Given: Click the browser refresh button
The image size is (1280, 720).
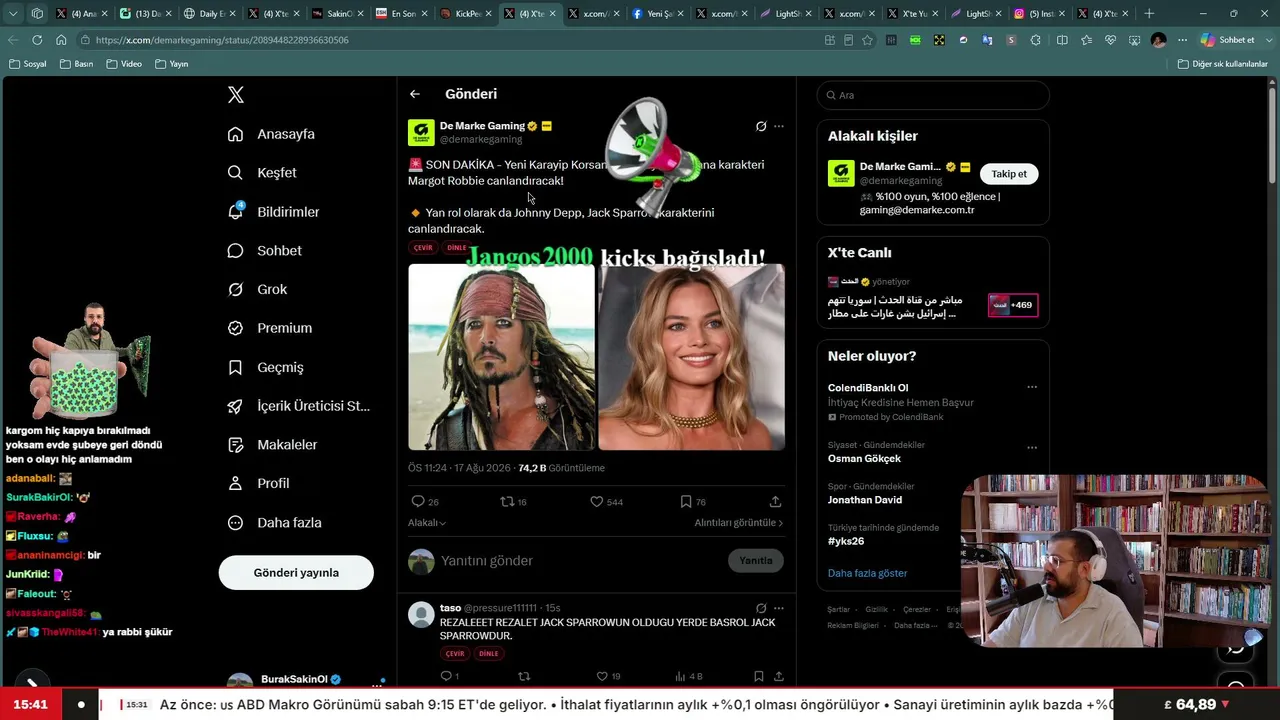Looking at the screenshot, I should (37, 40).
